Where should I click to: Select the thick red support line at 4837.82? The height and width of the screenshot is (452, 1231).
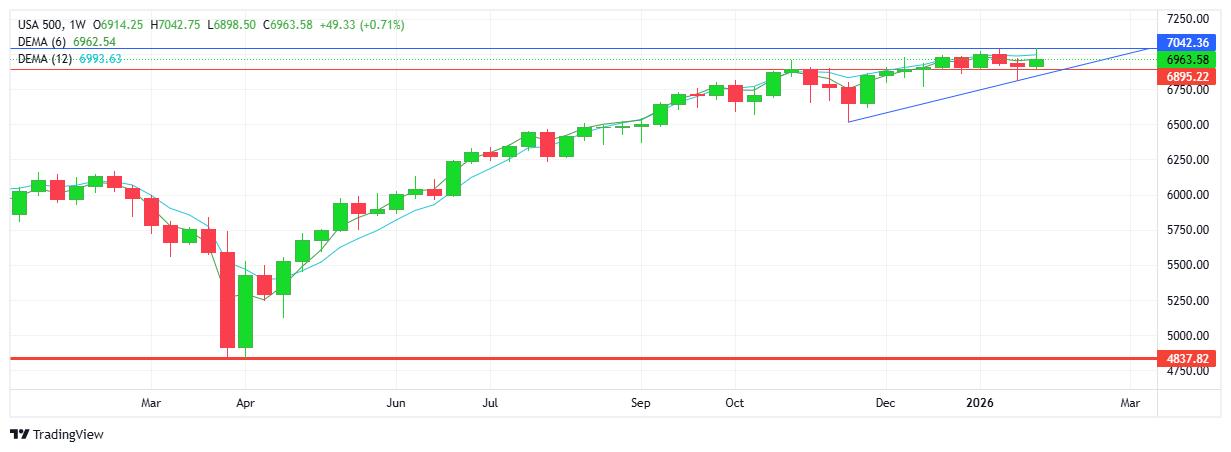point(600,358)
